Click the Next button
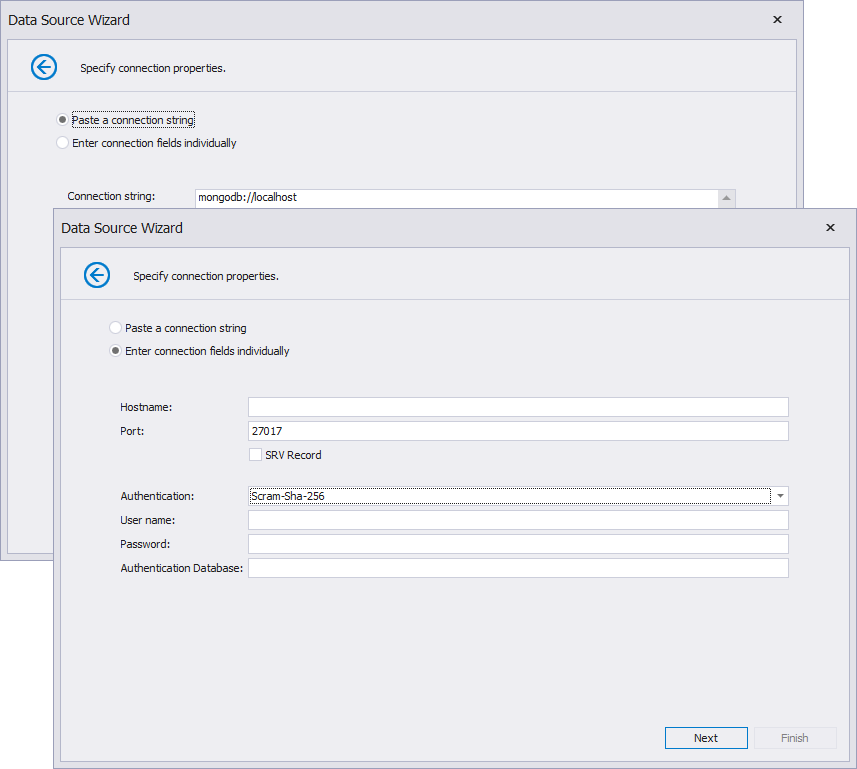 [x=706, y=738]
